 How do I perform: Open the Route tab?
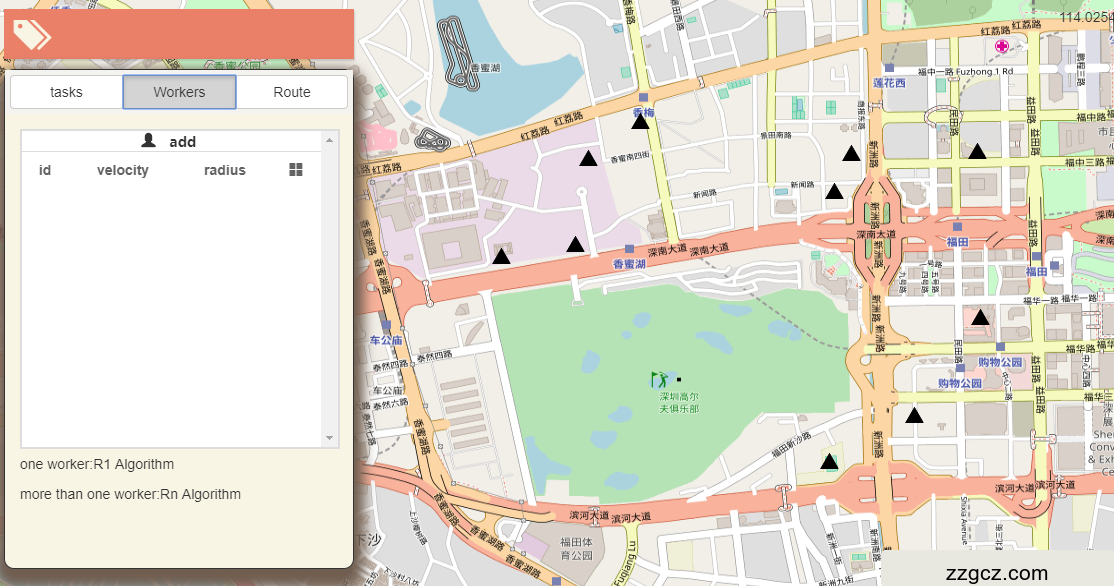point(292,92)
